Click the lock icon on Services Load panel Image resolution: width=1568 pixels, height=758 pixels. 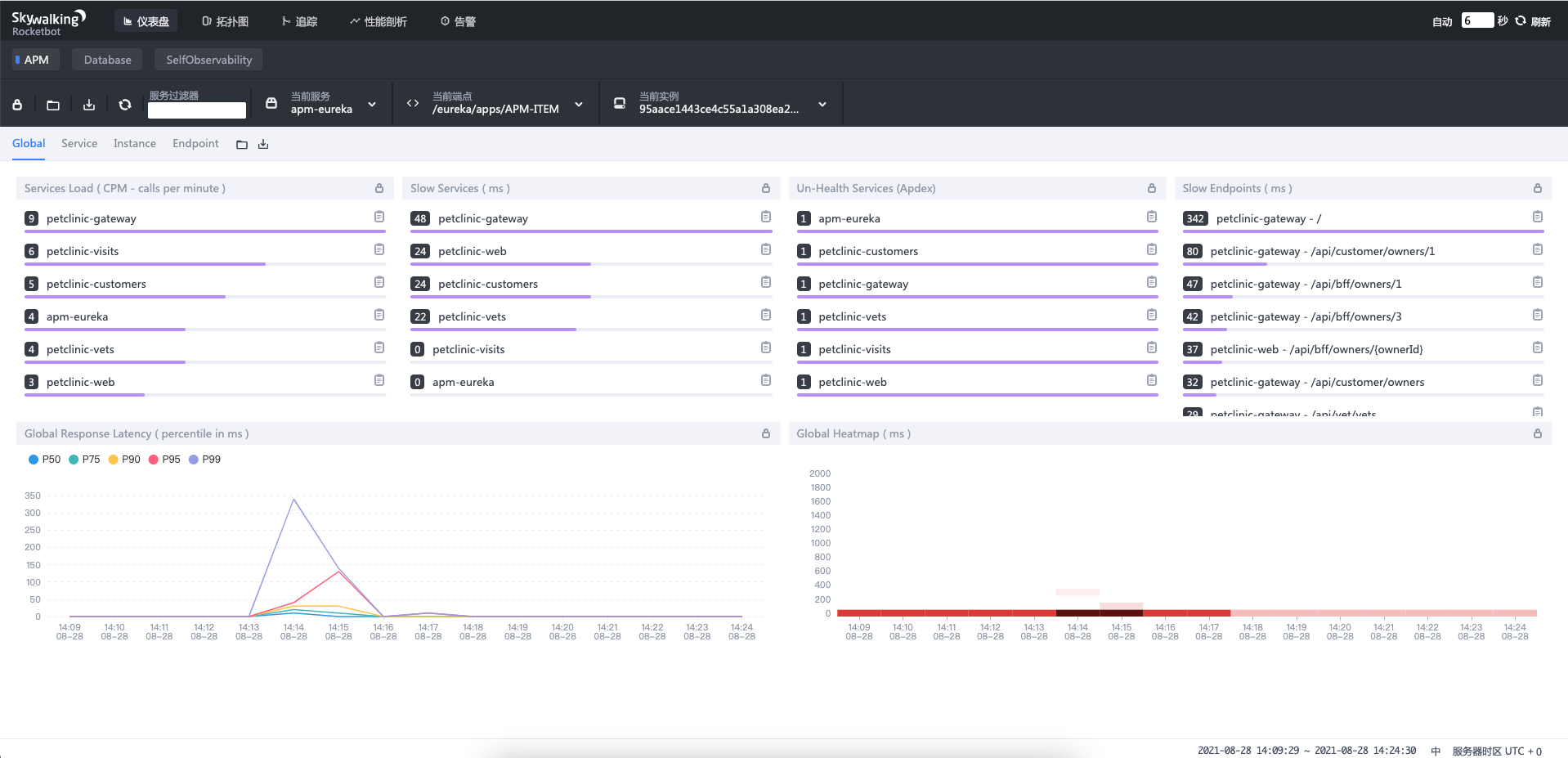point(379,188)
